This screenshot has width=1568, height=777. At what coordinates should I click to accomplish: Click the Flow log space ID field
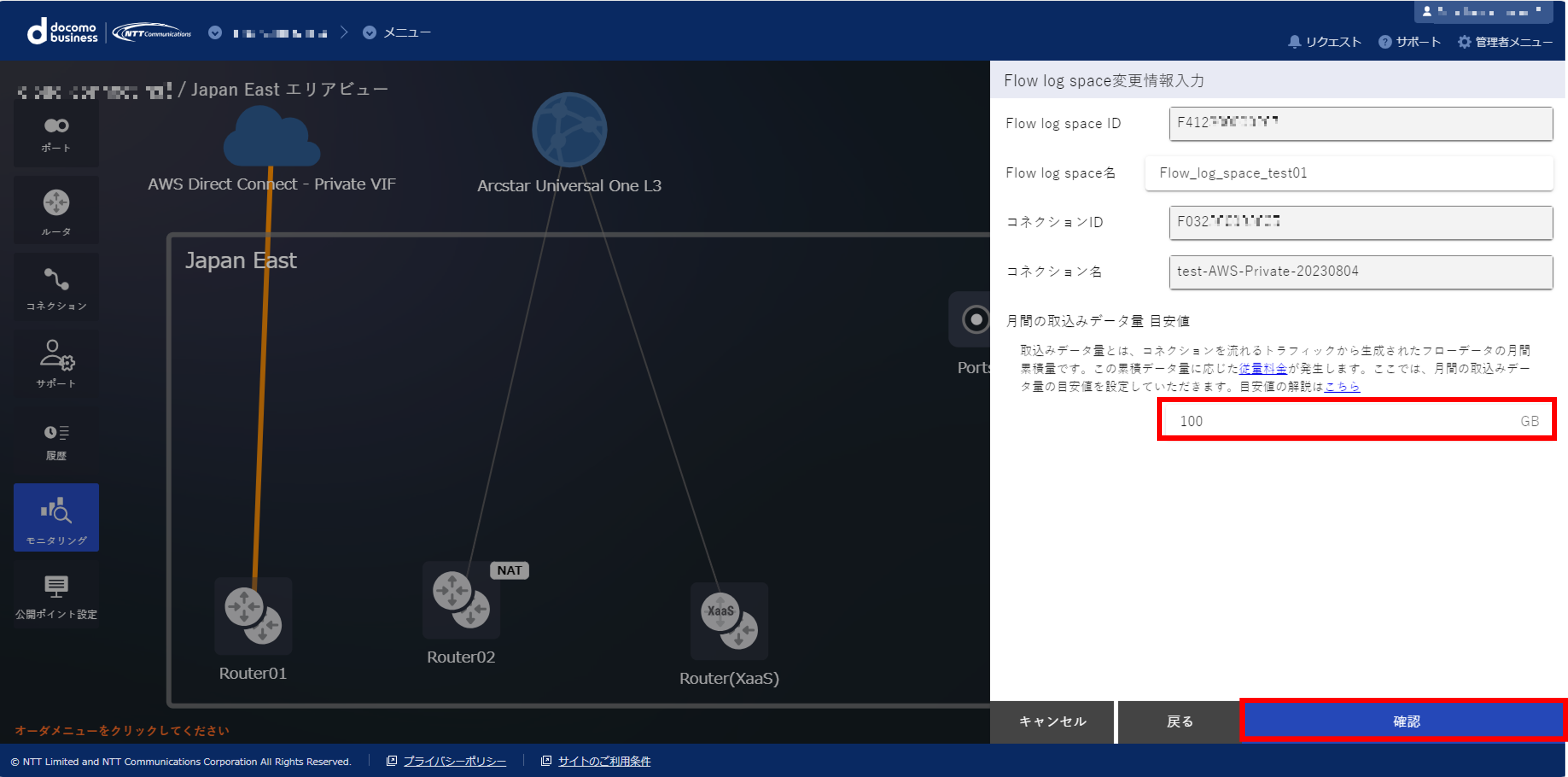pos(1361,124)
